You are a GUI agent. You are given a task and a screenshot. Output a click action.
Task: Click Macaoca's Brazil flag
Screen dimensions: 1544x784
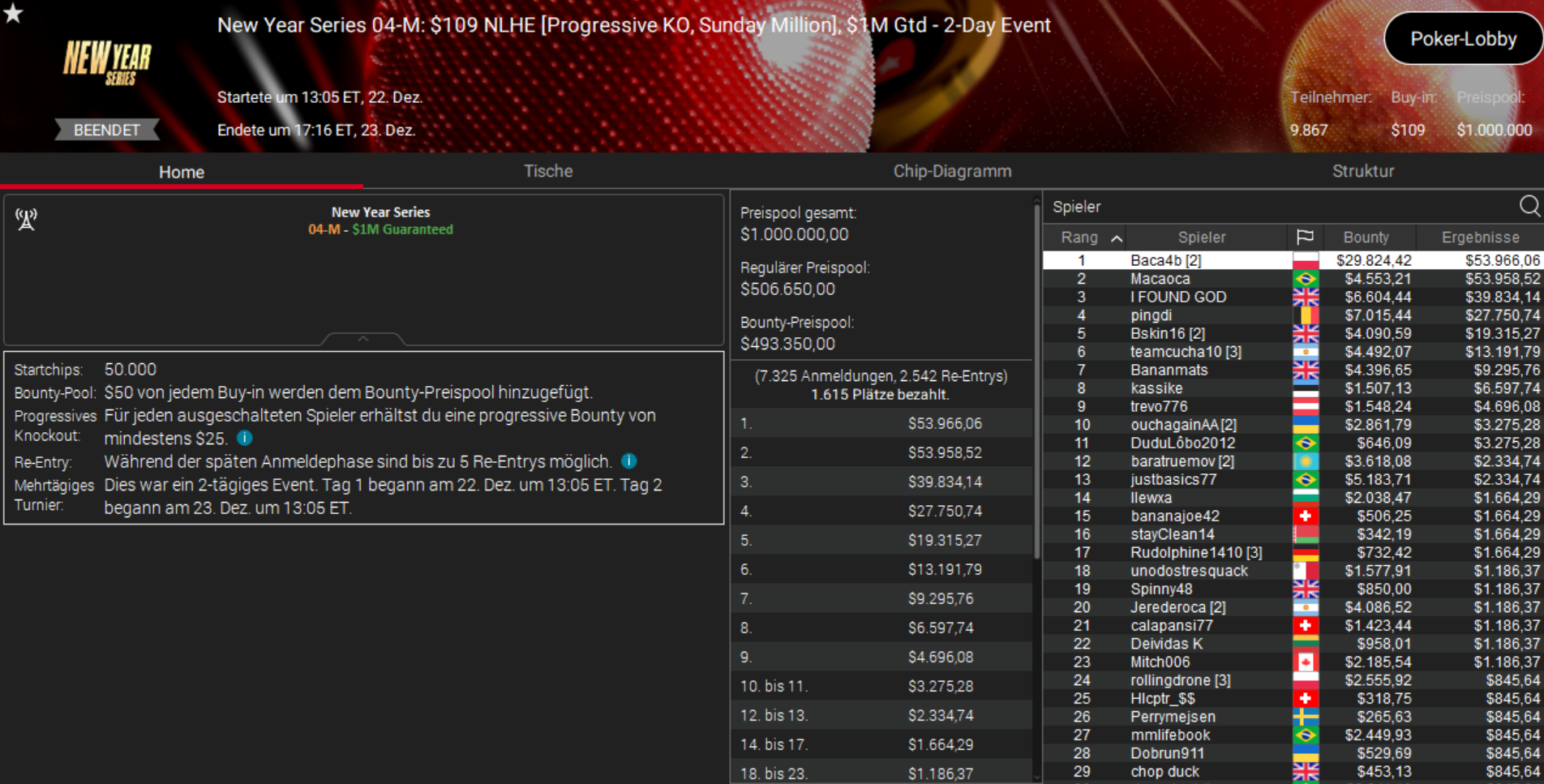pyautogui.click(x=1306, y=279)
